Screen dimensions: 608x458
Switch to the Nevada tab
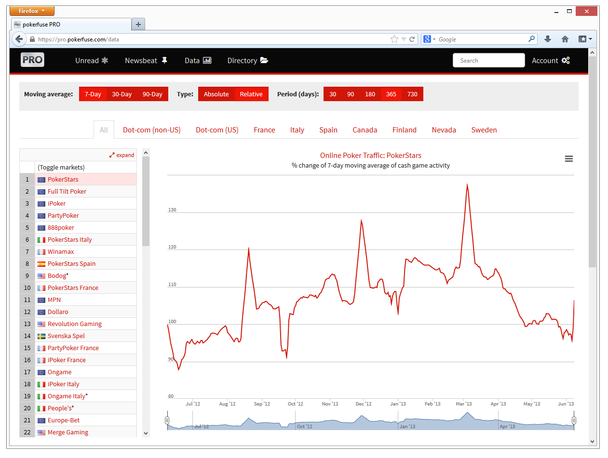(444, 130)
